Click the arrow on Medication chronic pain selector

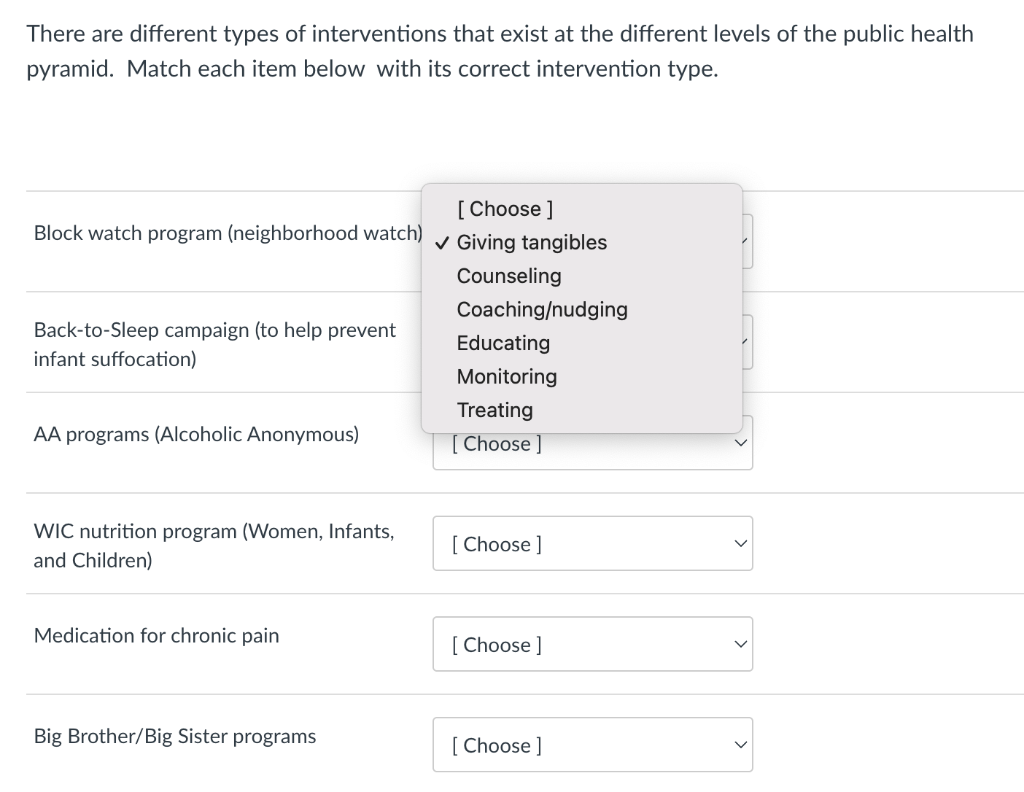(x=739, y=644)
